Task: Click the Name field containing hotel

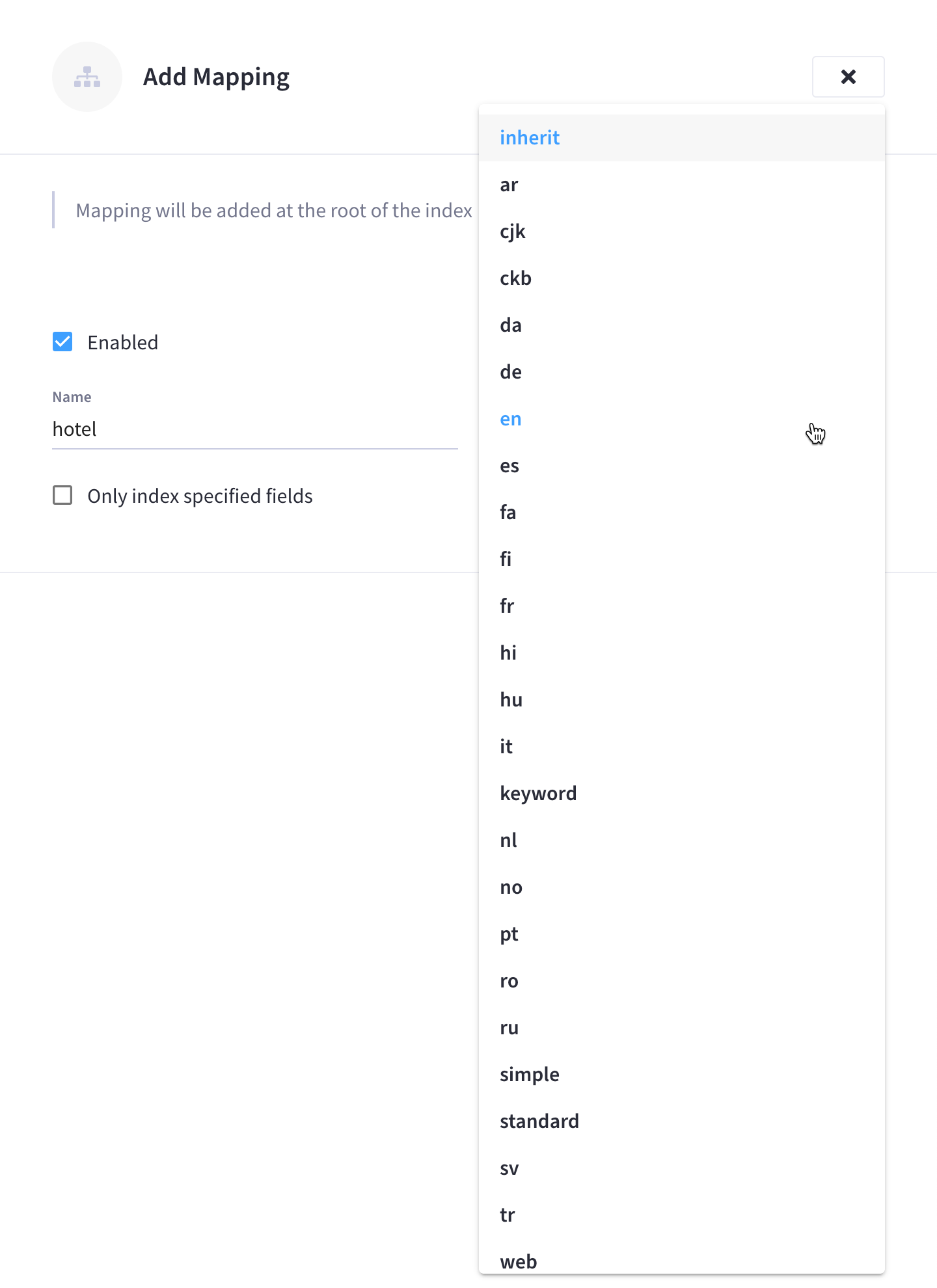Action: [254, 429]
